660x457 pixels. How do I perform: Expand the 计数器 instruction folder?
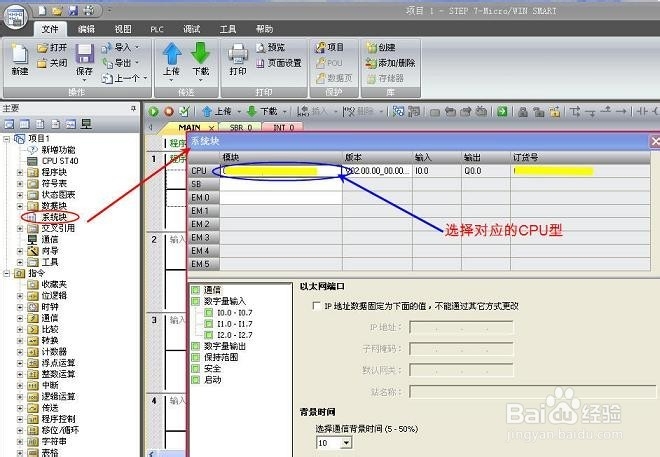pos(20,352)
